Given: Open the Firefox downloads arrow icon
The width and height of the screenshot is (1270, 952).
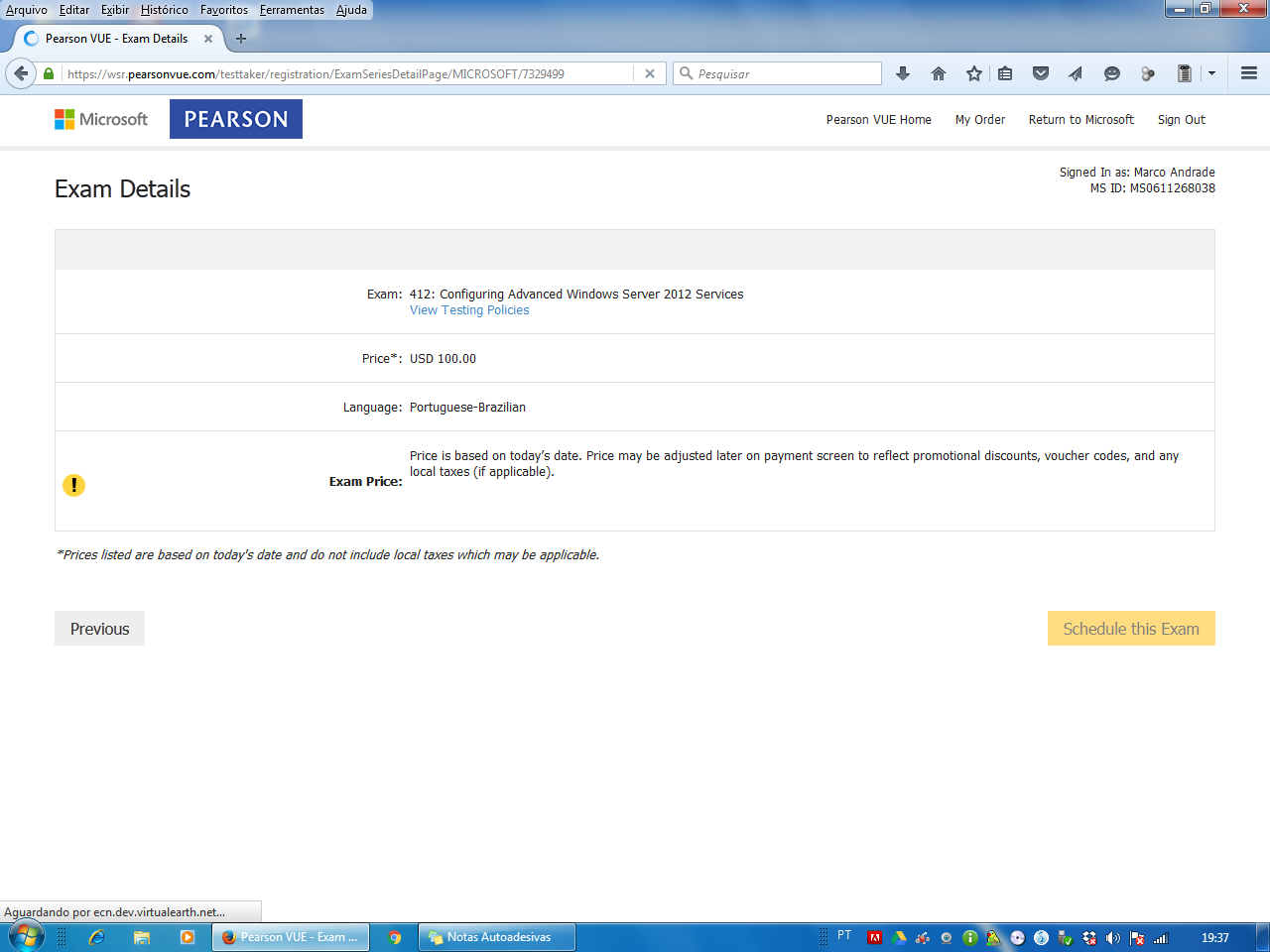Looking at the screenshot, I should coord(903,73).
